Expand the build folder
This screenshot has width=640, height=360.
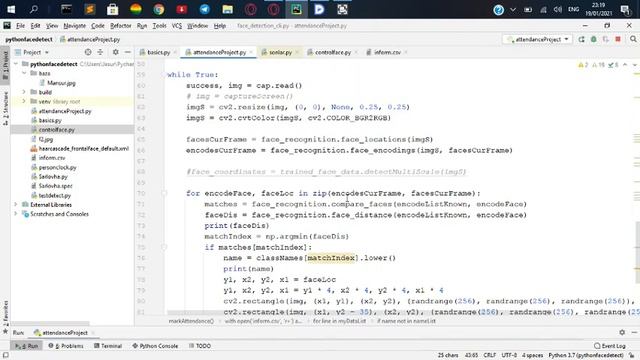[x=24, y=92]
